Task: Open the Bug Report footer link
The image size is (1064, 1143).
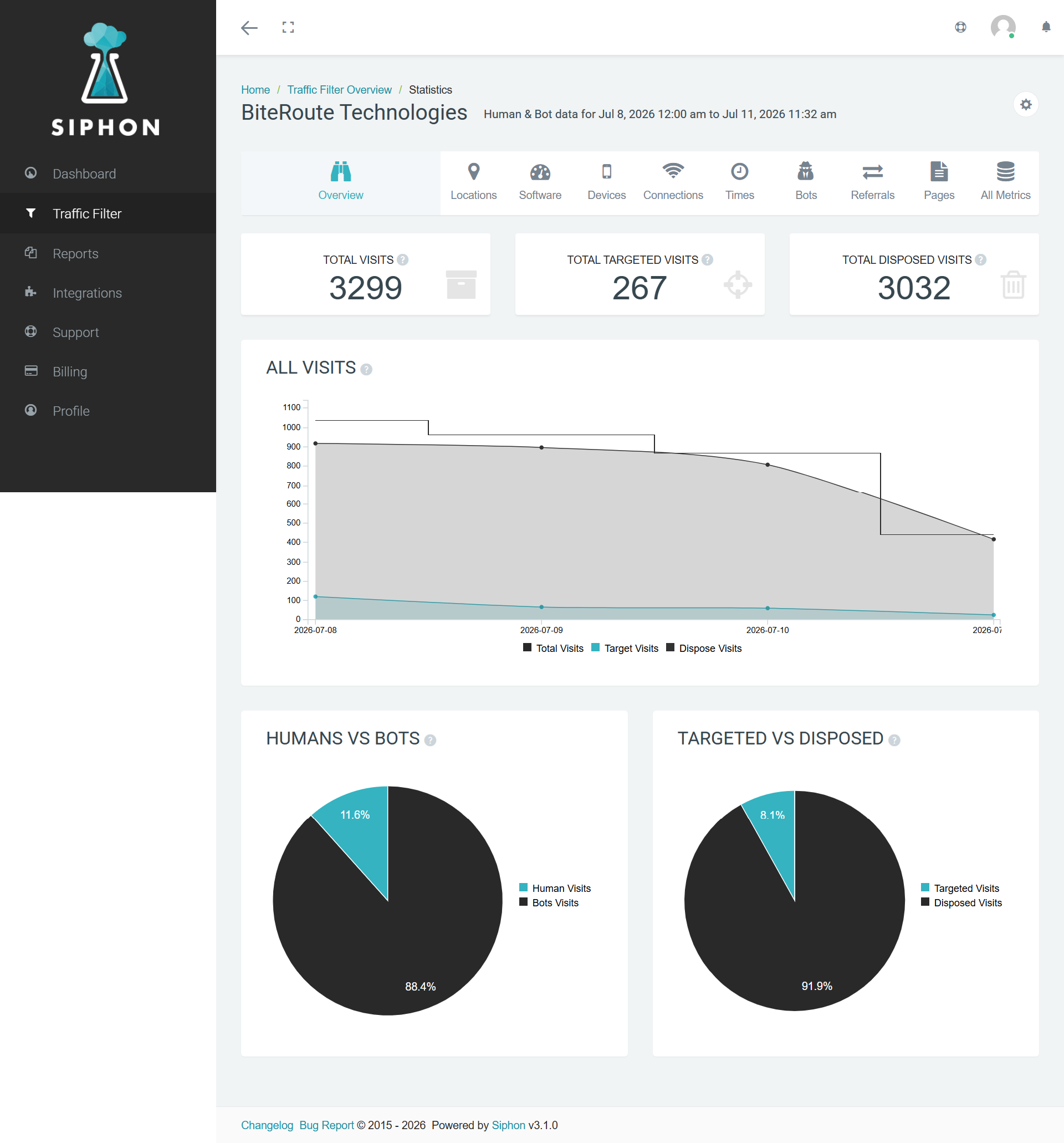Action: (x=326, y=1125)
